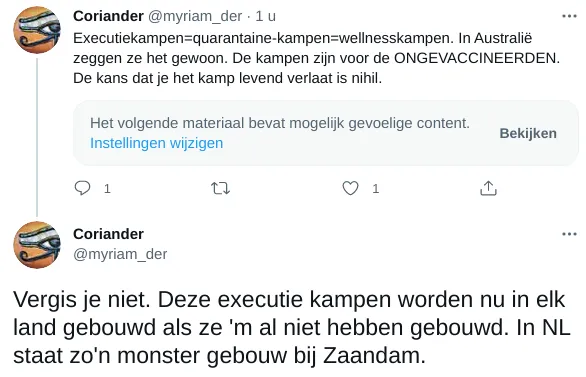Click the first tweet text about Executiekampen

pos(316,58)
